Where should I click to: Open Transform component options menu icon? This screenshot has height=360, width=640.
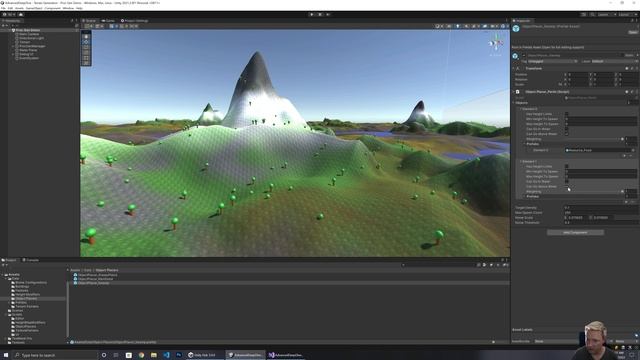tap(636, 69)
